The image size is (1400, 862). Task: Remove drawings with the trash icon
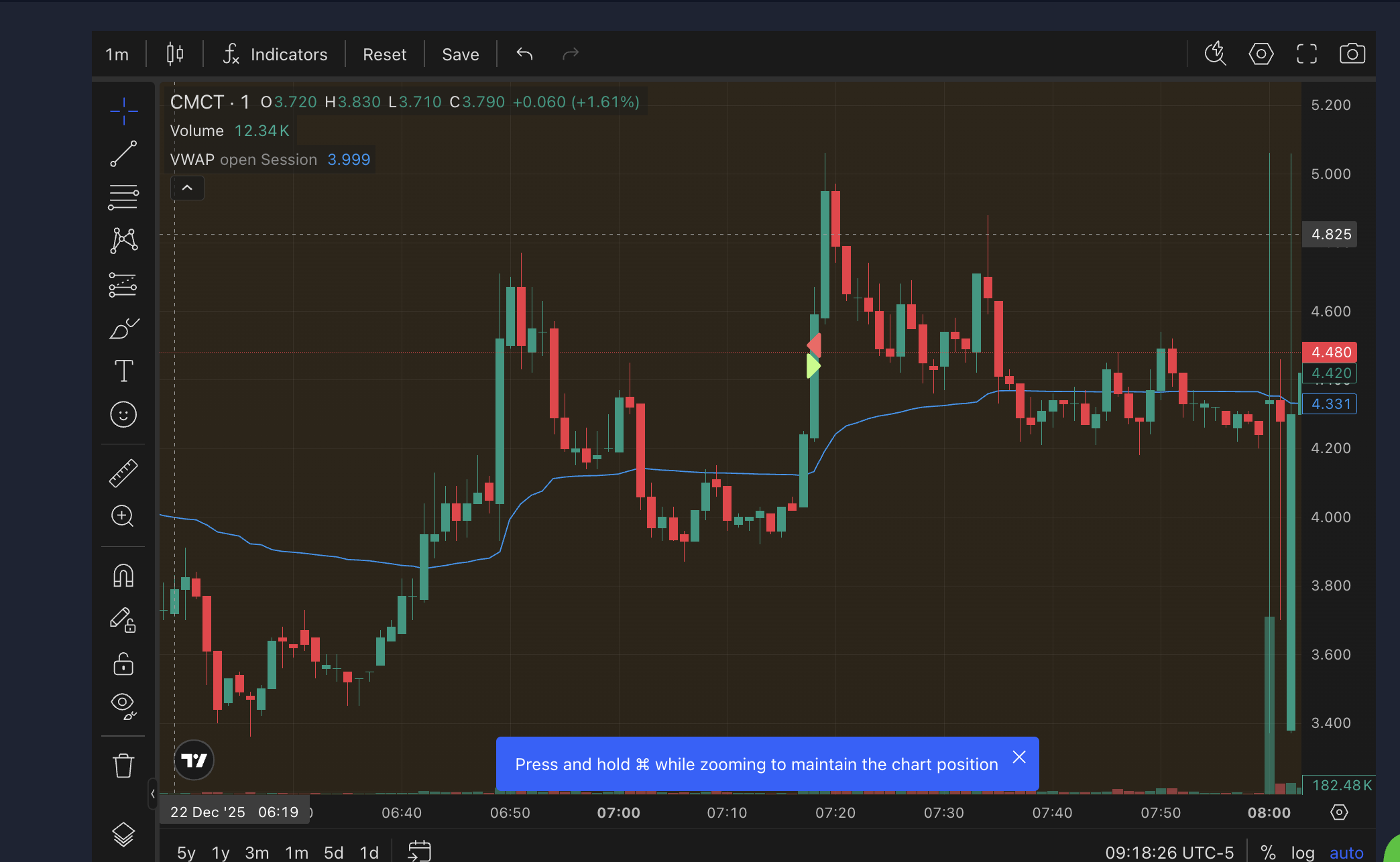coord(123,765)
